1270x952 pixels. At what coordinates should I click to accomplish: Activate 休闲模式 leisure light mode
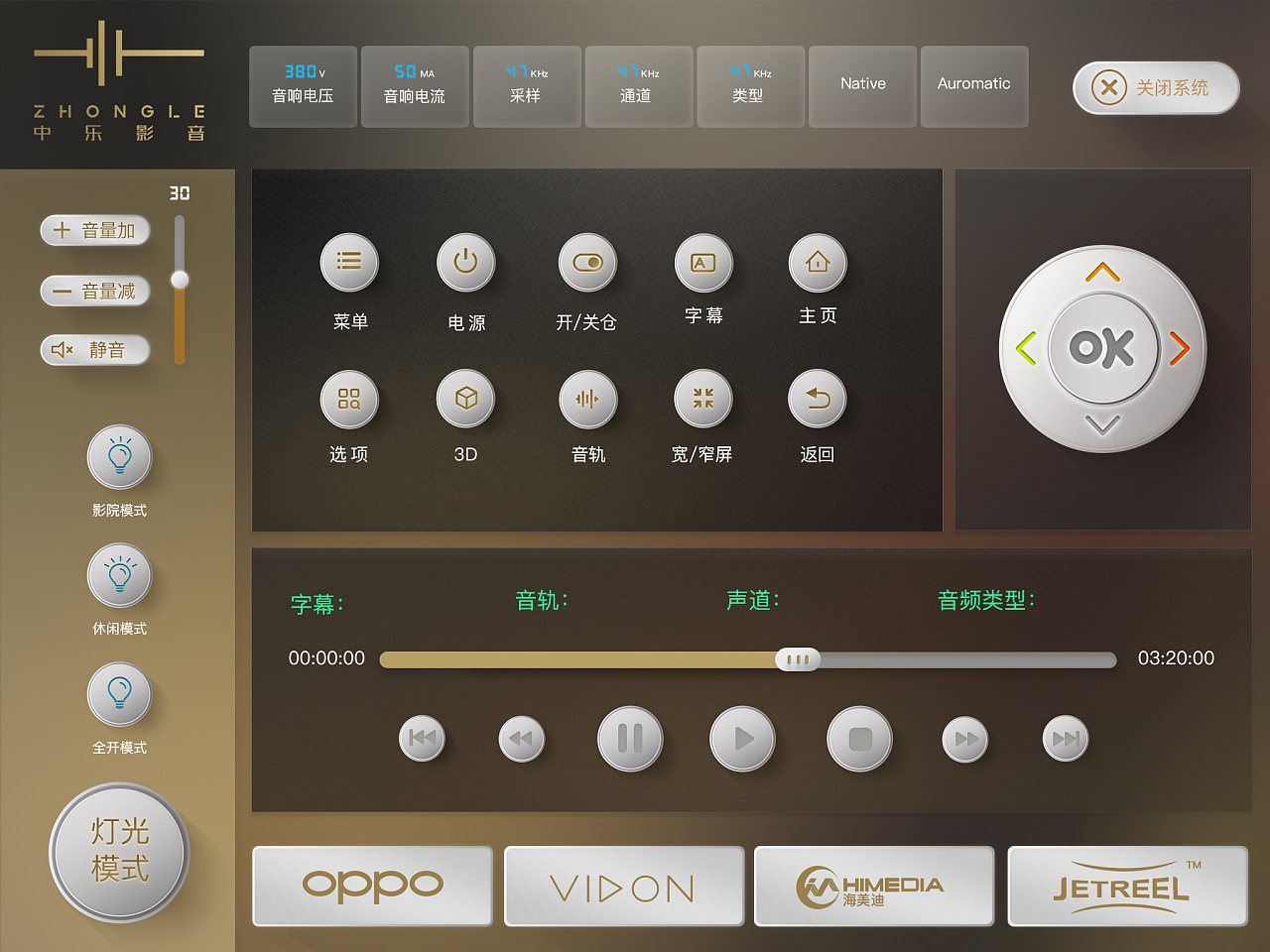[119, 575]
